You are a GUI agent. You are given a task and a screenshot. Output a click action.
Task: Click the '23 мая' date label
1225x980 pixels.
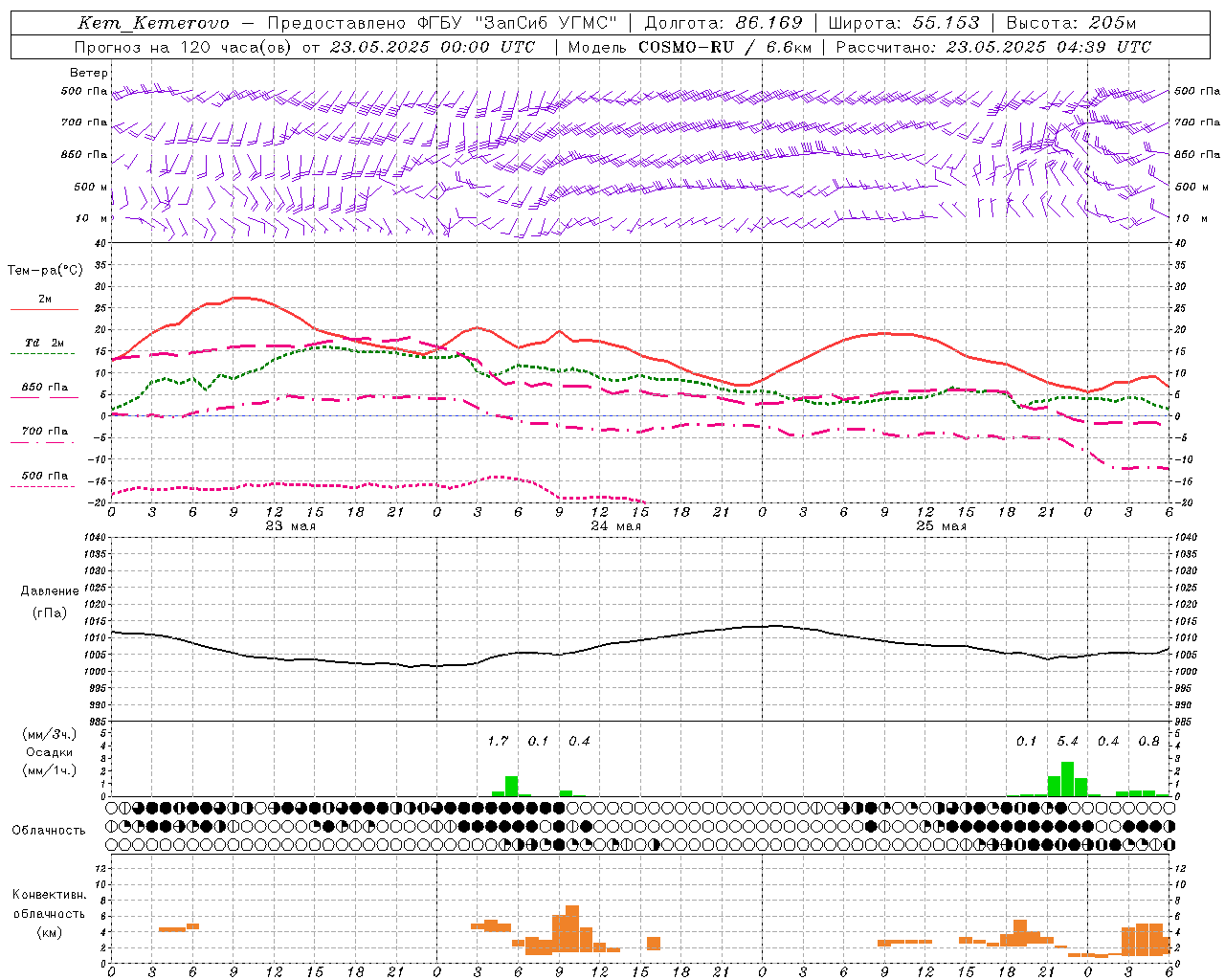click(291, 526)
